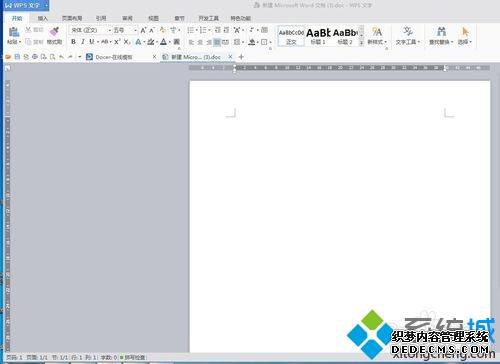
Task: Add a new document tab with plus button
Action: [x=241, y=57]
